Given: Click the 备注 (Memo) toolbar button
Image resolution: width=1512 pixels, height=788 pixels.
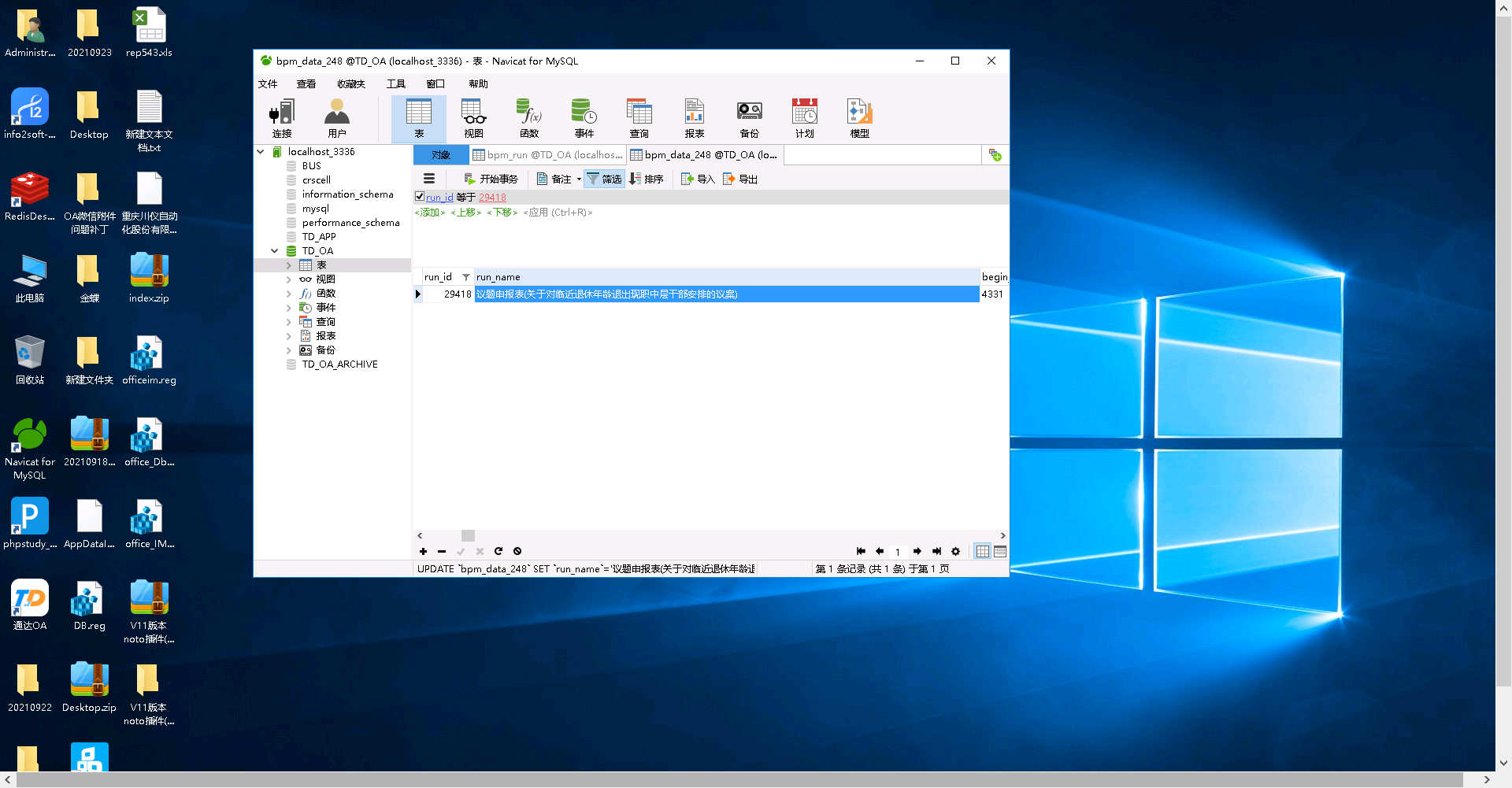Looking at the screenshot, I should point(554,179).
